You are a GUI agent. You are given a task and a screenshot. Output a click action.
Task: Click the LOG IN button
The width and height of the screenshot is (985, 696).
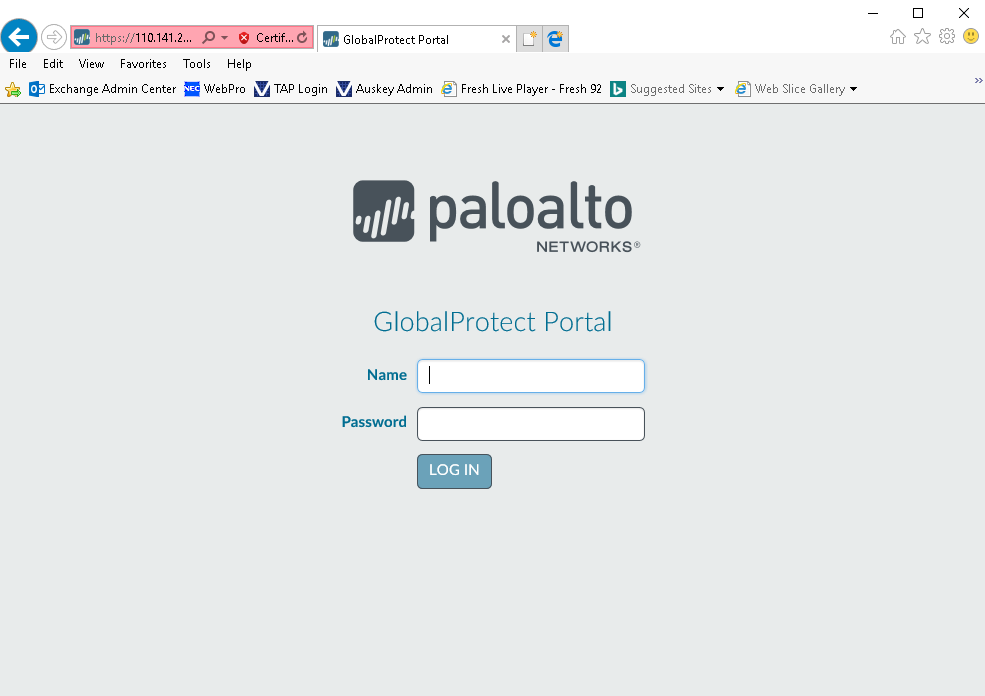point(454,471)
